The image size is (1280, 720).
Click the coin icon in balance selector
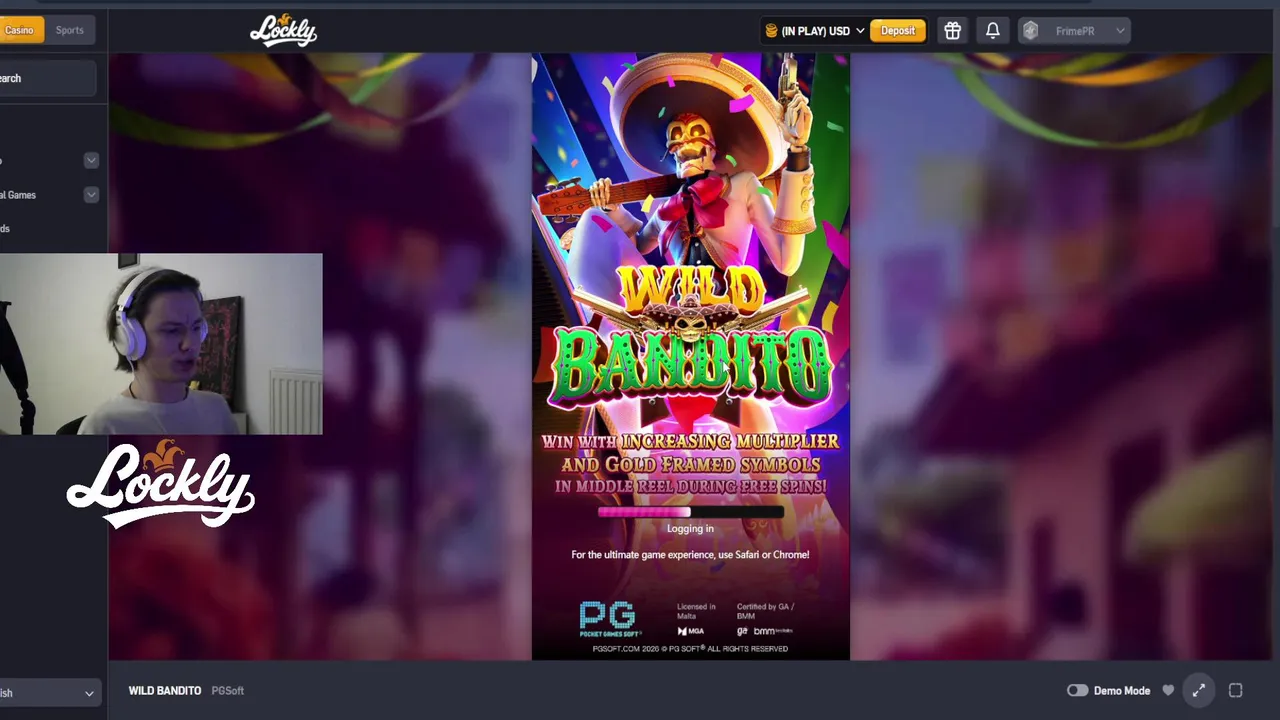(x=771, y=31)
